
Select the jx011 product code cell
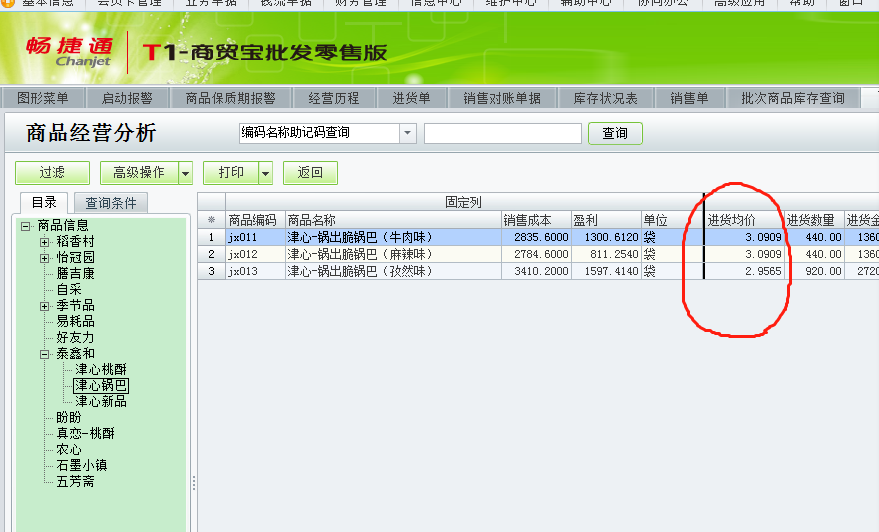click(x=255, y=238)
